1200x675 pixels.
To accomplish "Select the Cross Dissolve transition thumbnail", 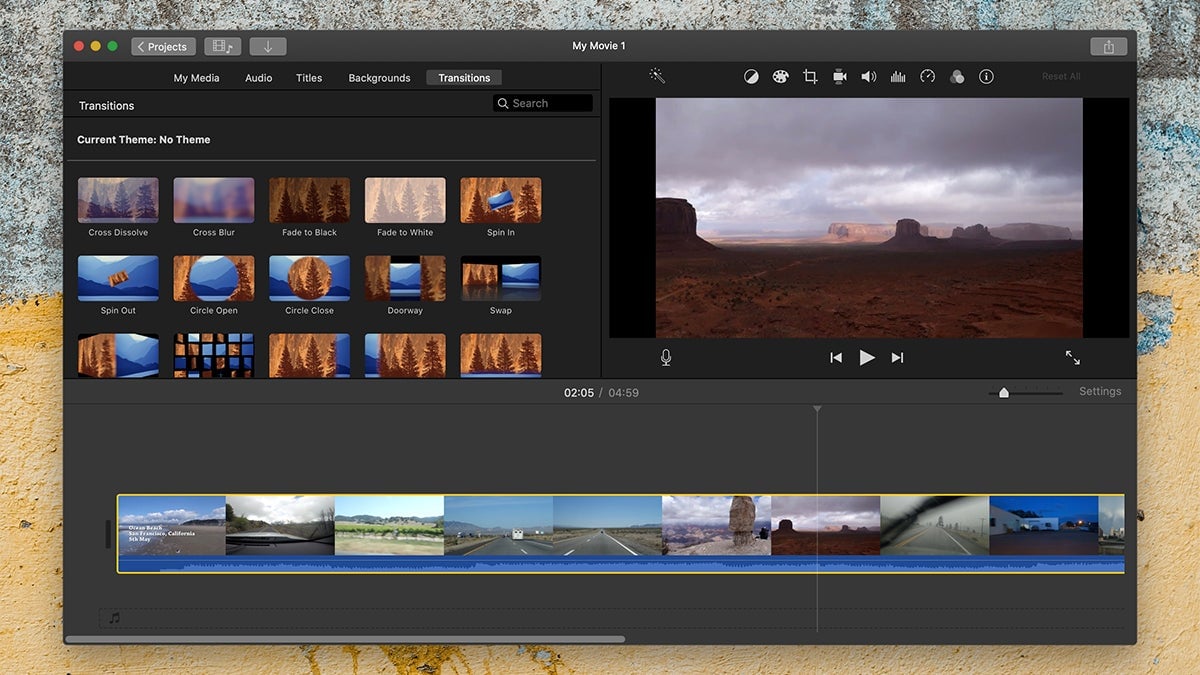I will [118, 200].
